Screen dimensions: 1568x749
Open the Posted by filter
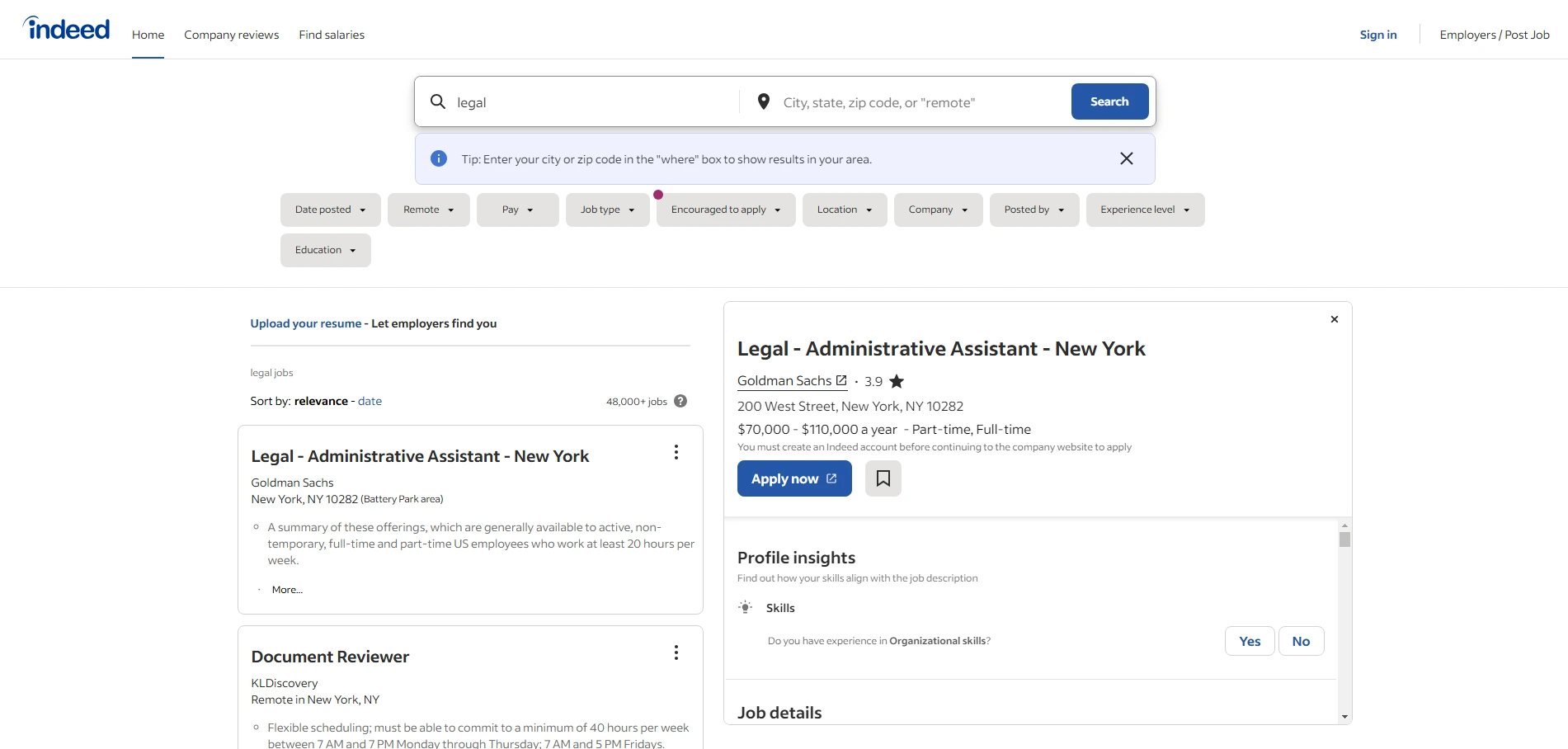tap(1034, 210)
